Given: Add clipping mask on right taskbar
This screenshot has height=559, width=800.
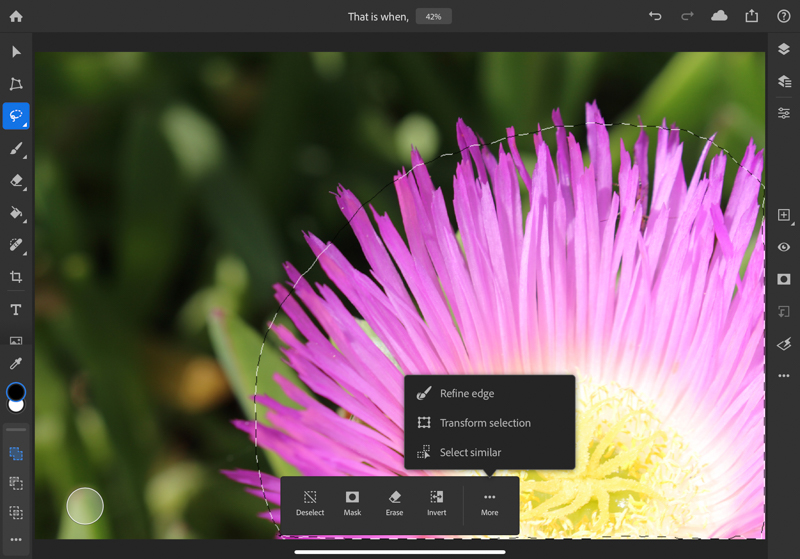Looking at the screenshot, I should click(x=784, y=311).
